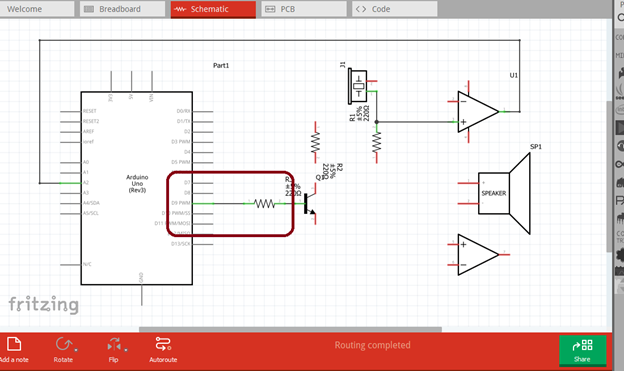This screenshot has width=624, height=371.
Task: Select the transistor Q symbol
Action: pos(310,203)
